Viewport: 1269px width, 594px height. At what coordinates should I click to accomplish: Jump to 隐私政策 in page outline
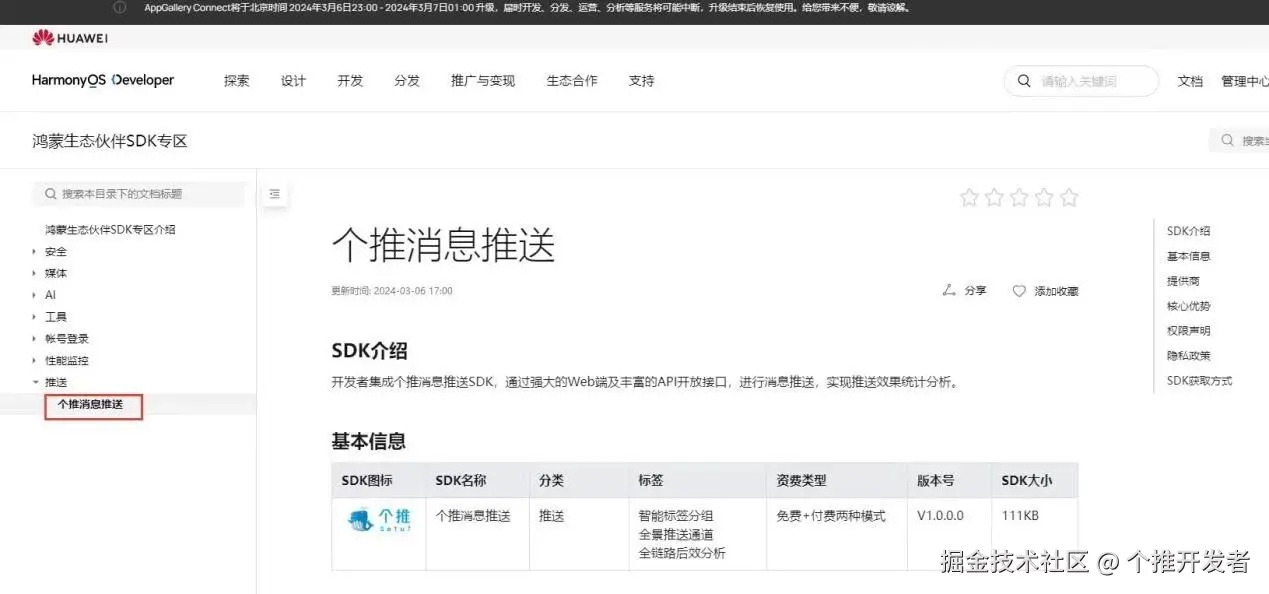click(x=1188, y=356)
